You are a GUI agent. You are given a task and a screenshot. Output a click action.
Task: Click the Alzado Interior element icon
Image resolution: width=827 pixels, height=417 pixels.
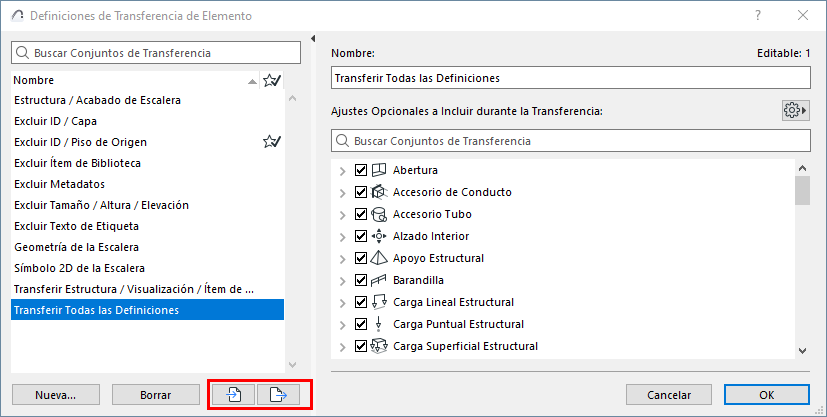click(x=378, y=236)
